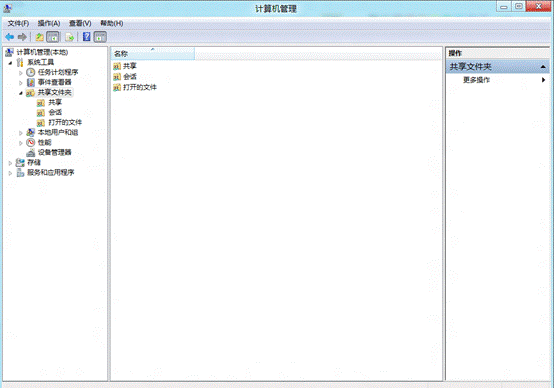Click the Back arrow in toolbar
554x388 pixels.
coord(10,37)
